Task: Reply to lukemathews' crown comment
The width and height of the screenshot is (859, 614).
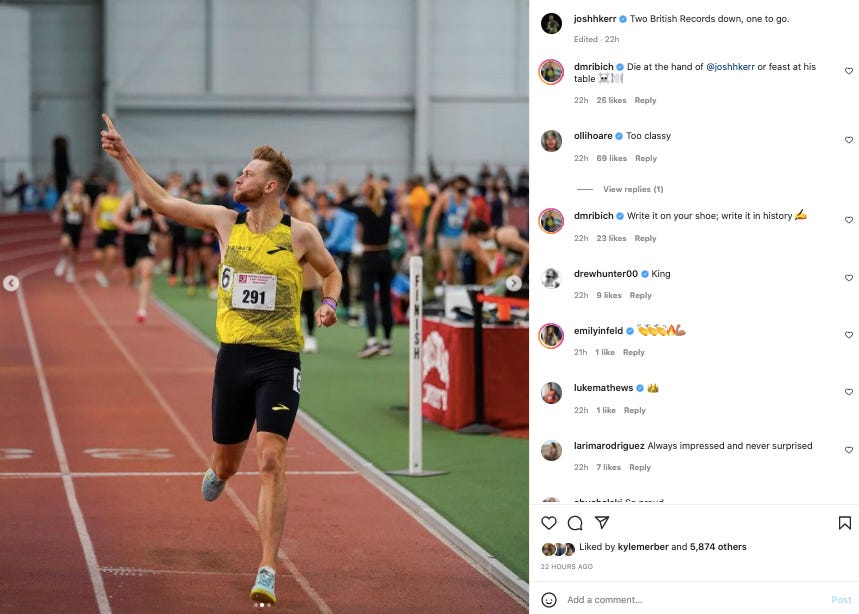Action: [x=634, y=410]
